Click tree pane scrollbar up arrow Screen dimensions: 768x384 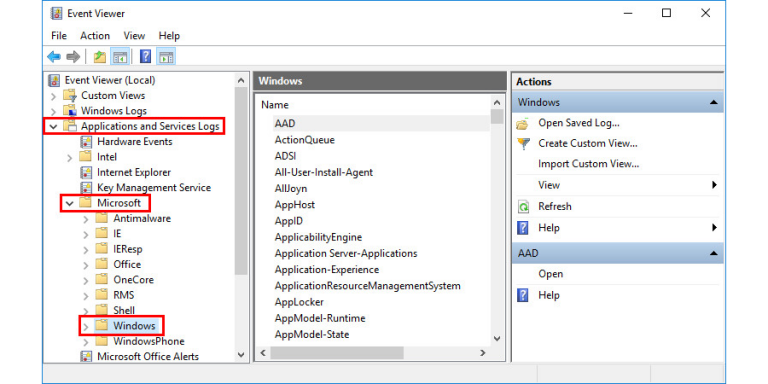tap(240, 80)
